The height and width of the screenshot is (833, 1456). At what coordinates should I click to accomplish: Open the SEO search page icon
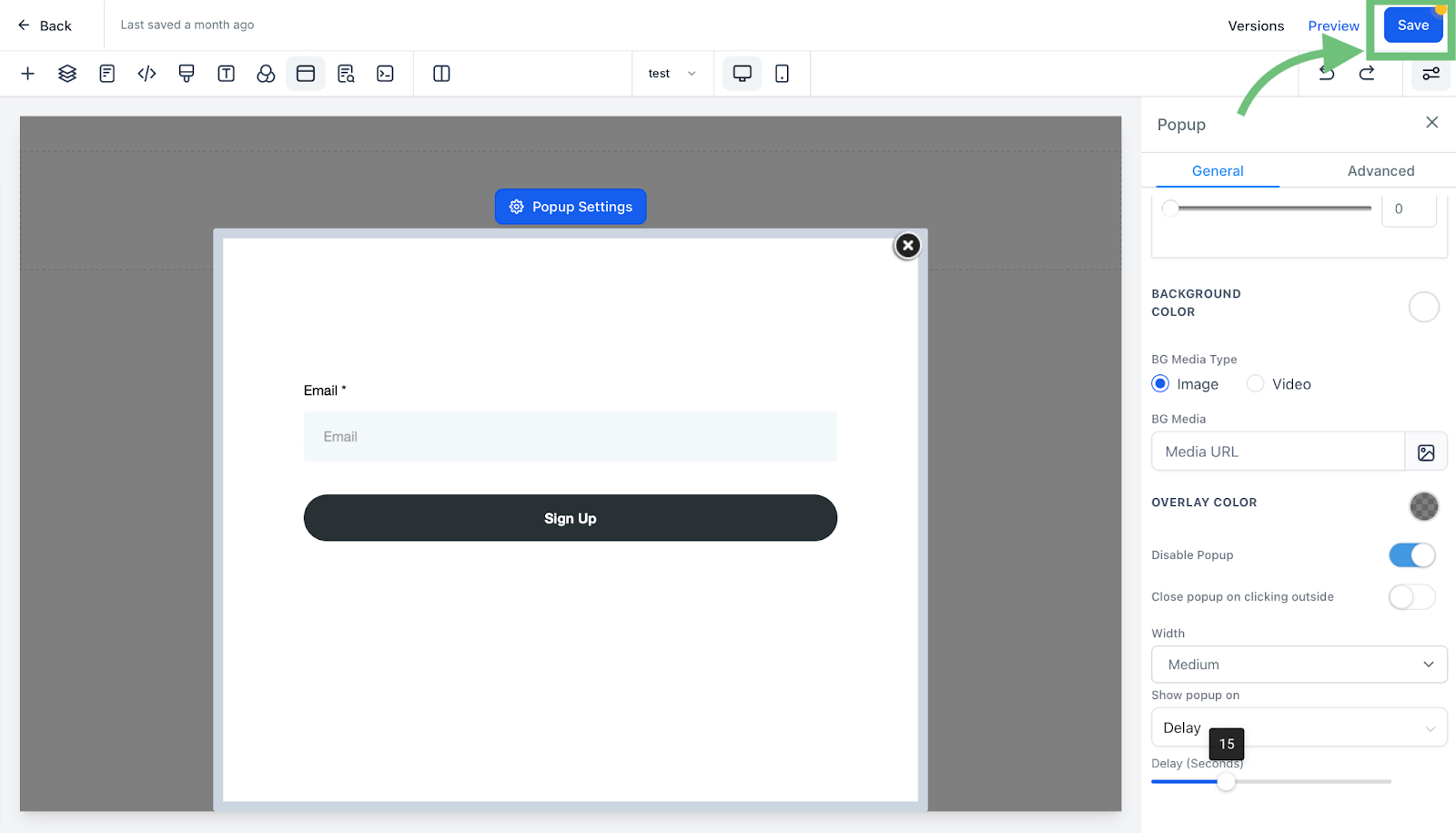pos(346,74)
